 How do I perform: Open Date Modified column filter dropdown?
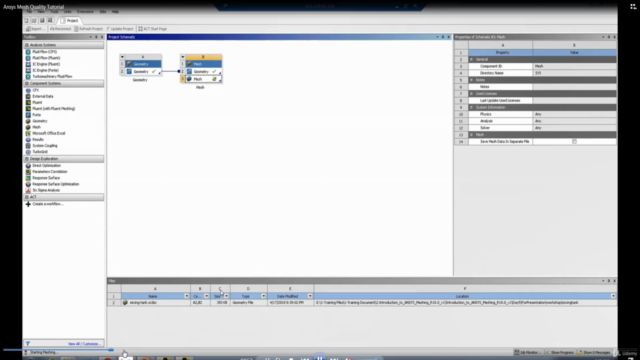(x=310, y=296)
